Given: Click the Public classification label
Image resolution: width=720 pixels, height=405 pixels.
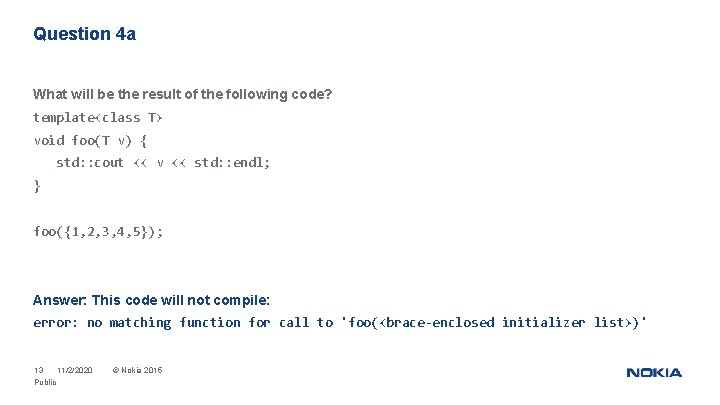Looking at the screenshot, I should (x=45, y=382).
